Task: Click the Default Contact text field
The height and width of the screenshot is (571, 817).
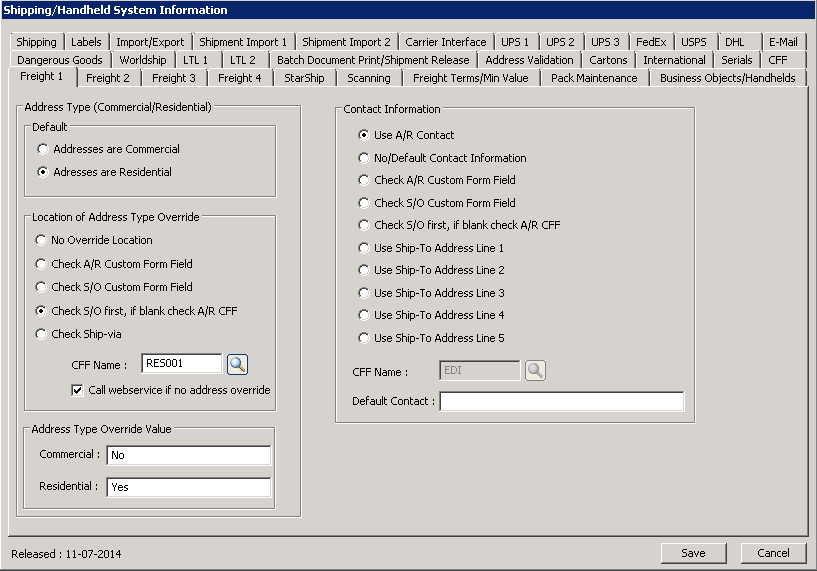Action: pos(561,401)
